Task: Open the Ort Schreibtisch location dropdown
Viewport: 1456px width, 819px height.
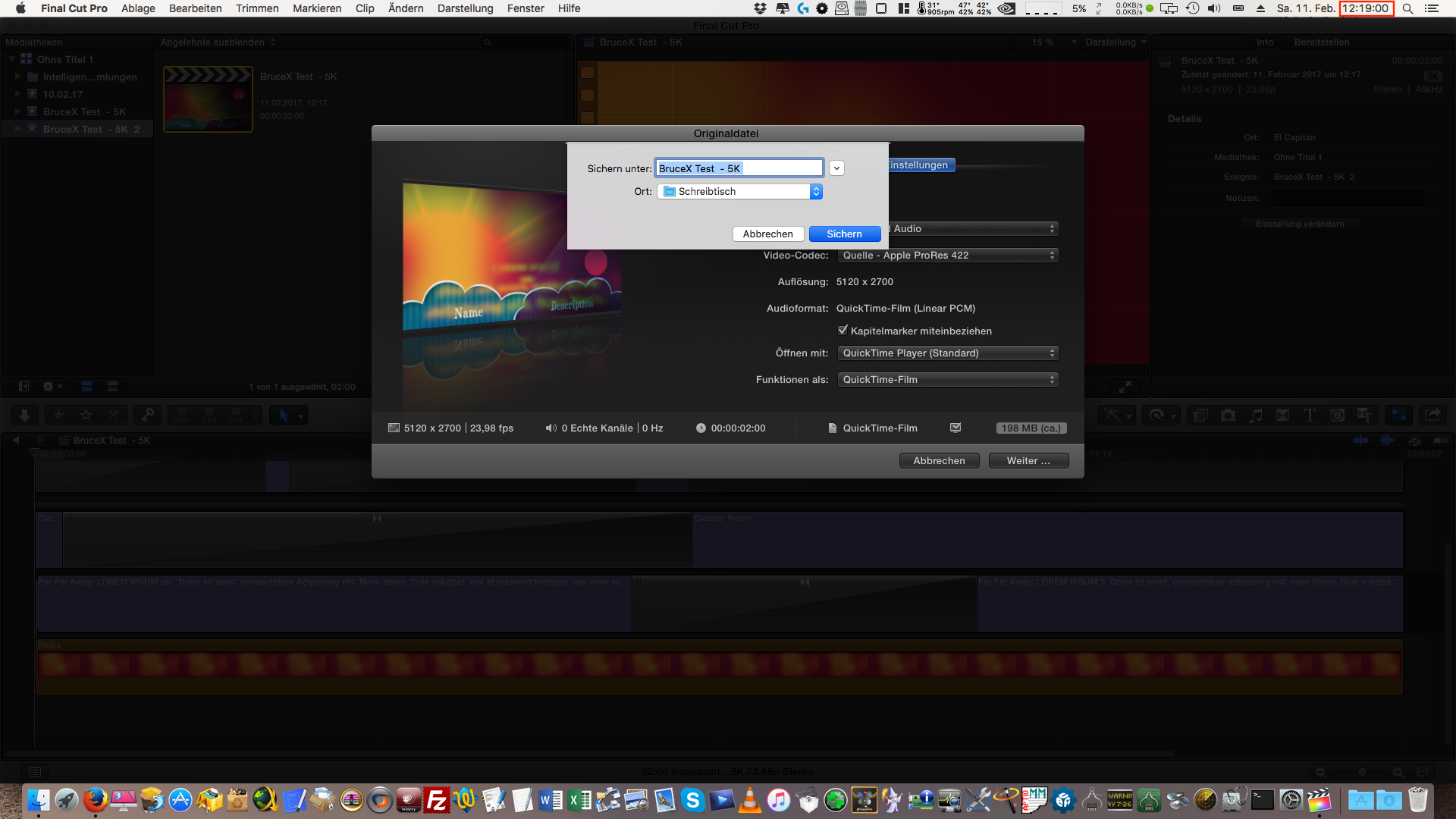Action: (x=739, y=192)
